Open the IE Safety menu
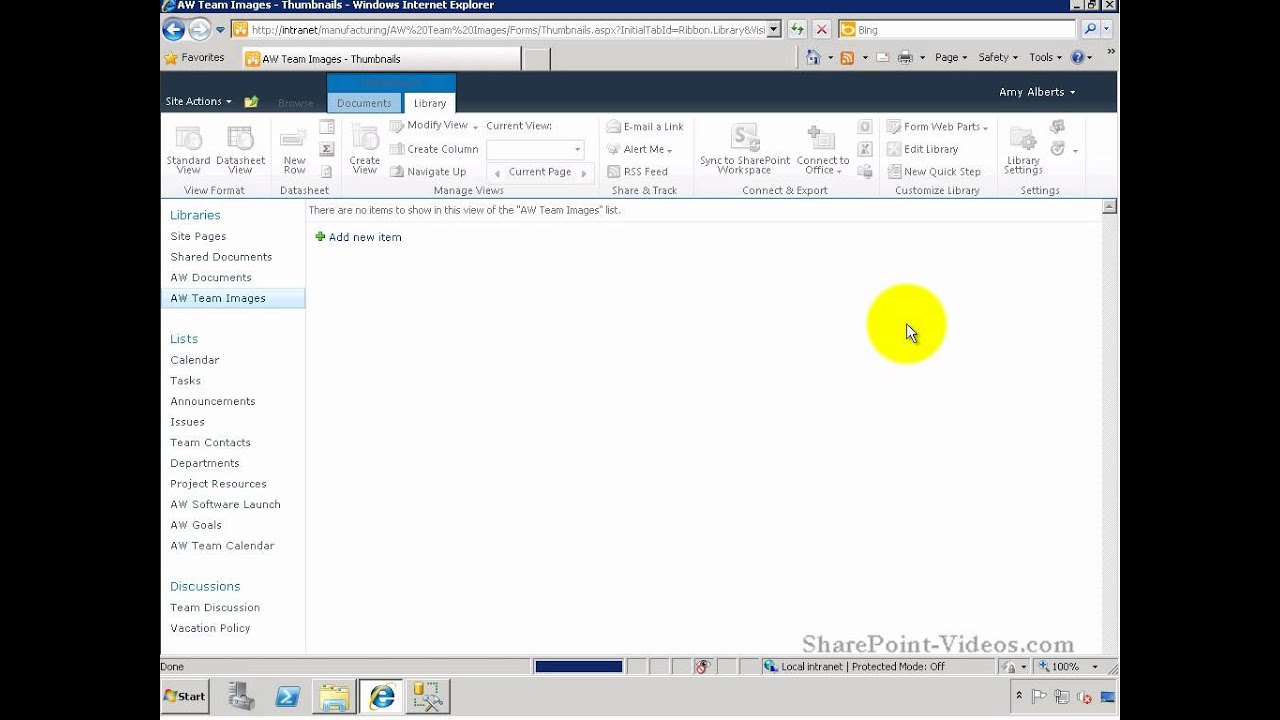Screen dimensions: 1280x720 [x=998, y=57]
